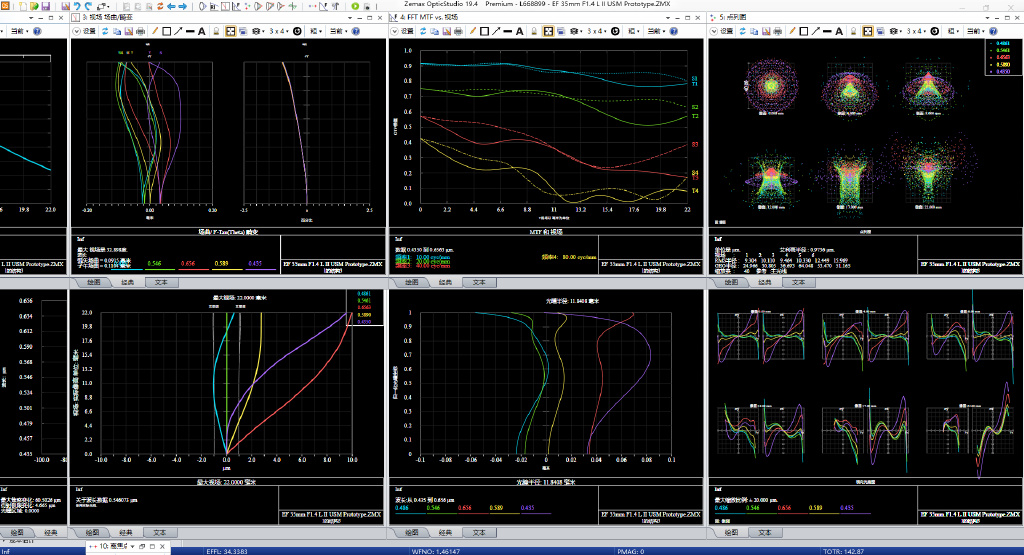Open the '3 x 4' grid dropdown in the FFT MTF window
The height and width of the screenshot is (555, 1024).
click(x=595, y=31)
